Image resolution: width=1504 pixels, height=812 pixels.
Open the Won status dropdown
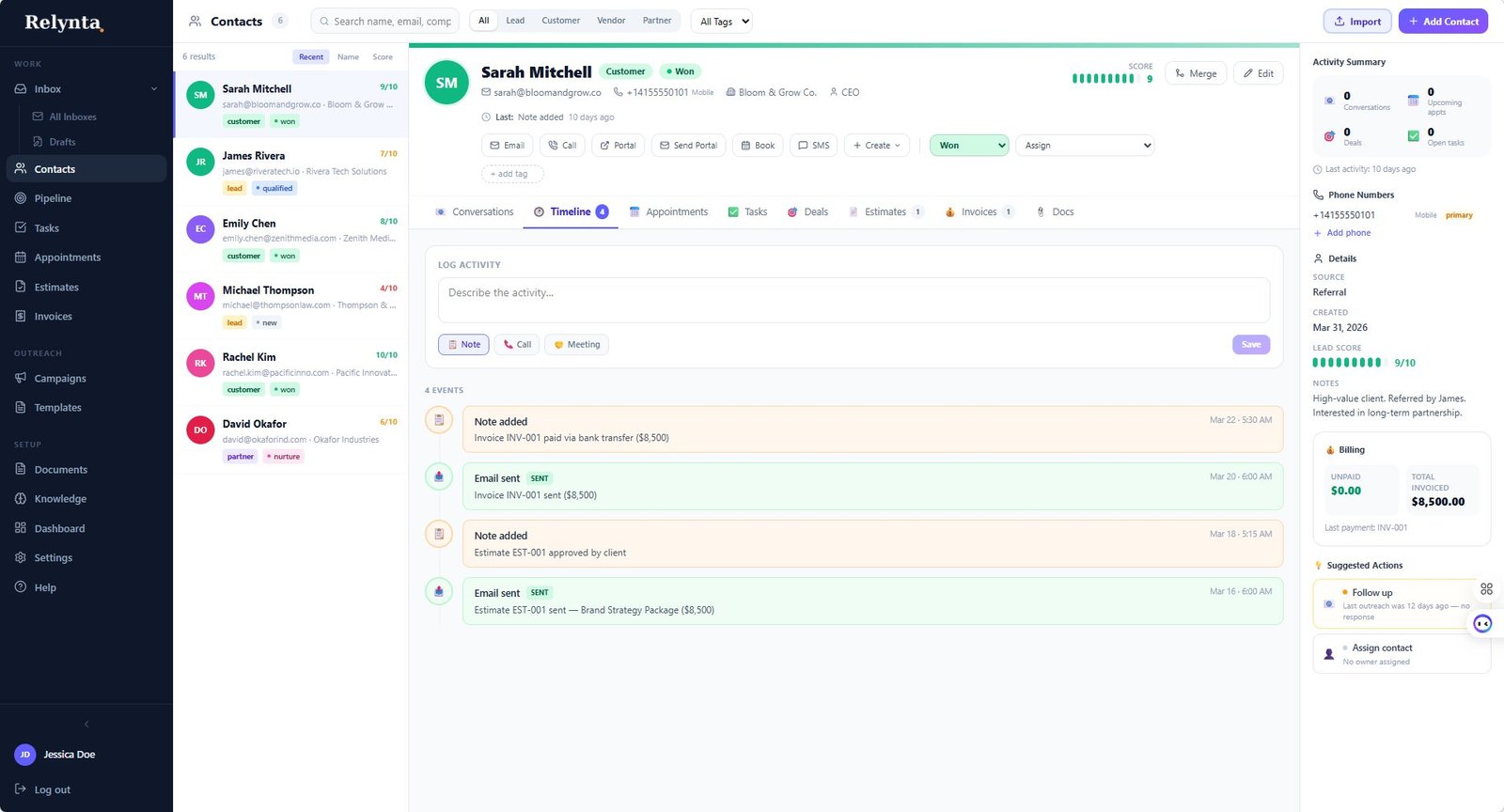coord(968,146)
